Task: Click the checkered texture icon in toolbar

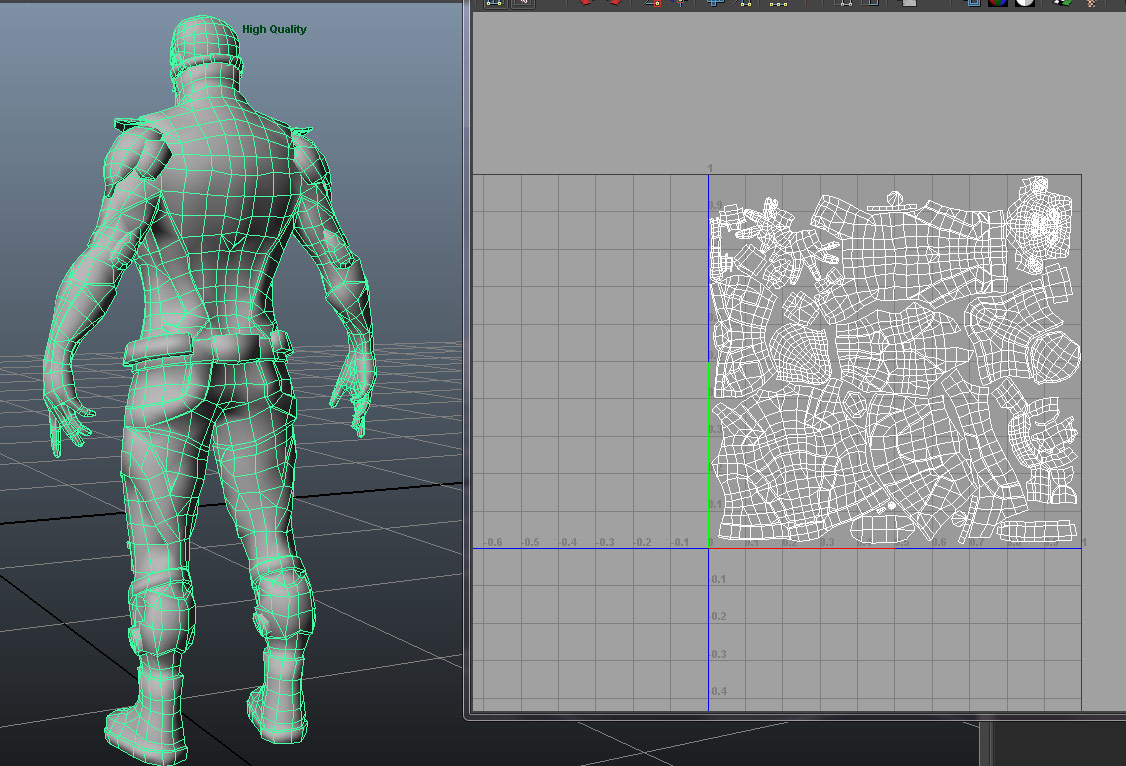Action: pyautogui.click(x=1090, y=3)
